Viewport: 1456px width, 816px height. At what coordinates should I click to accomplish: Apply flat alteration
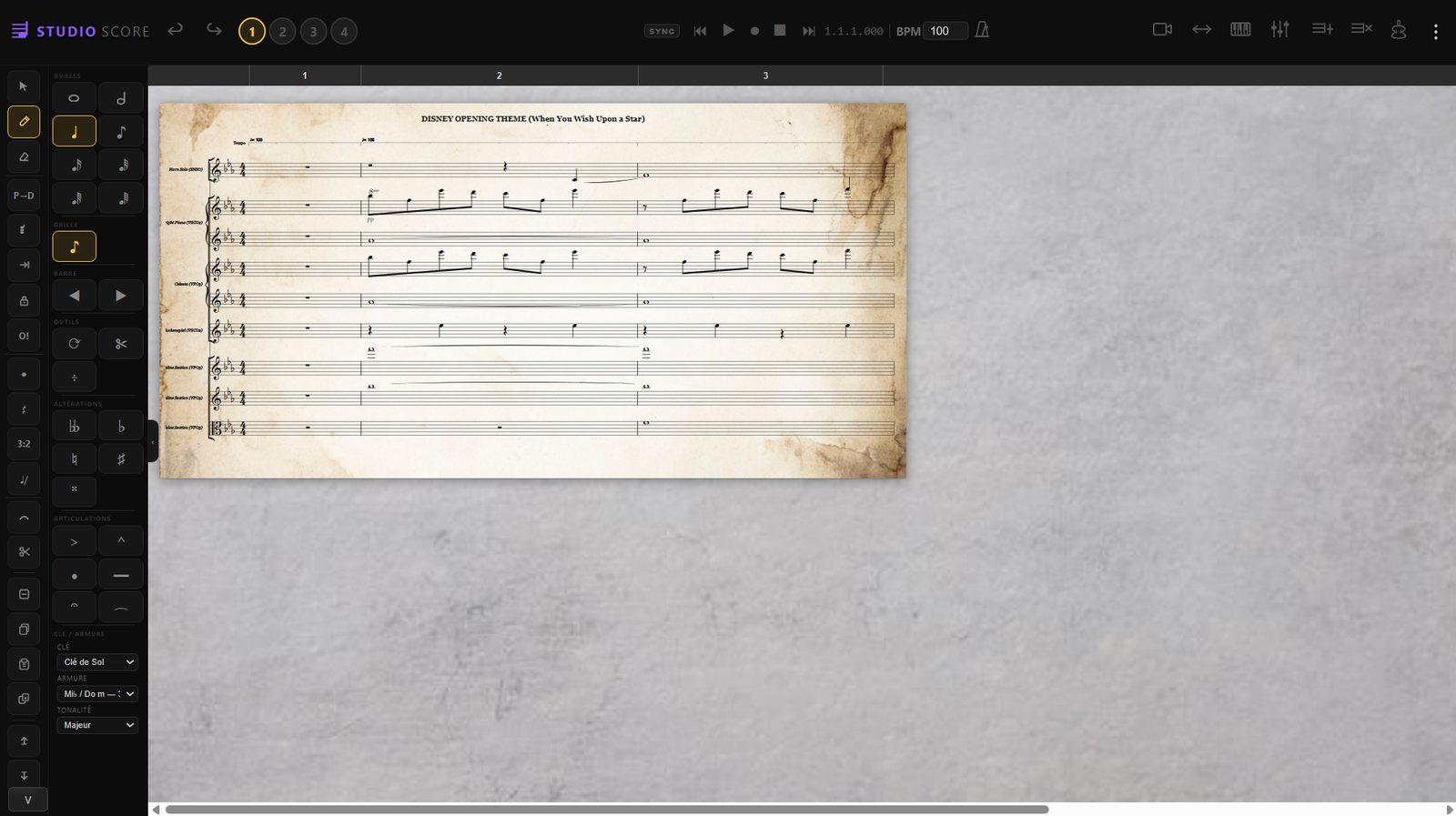point(121,426)
